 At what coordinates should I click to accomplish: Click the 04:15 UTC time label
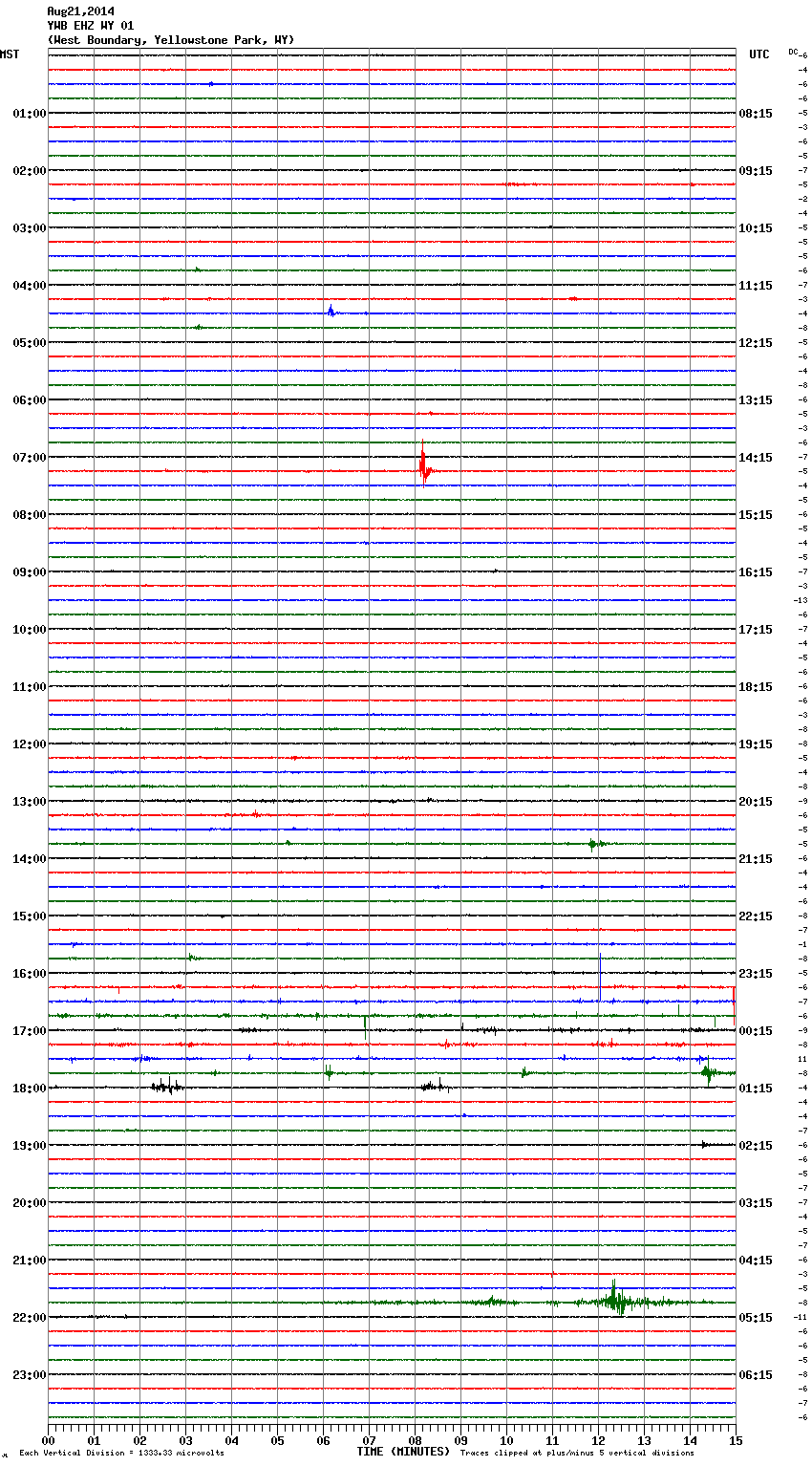pos(756,1261)
